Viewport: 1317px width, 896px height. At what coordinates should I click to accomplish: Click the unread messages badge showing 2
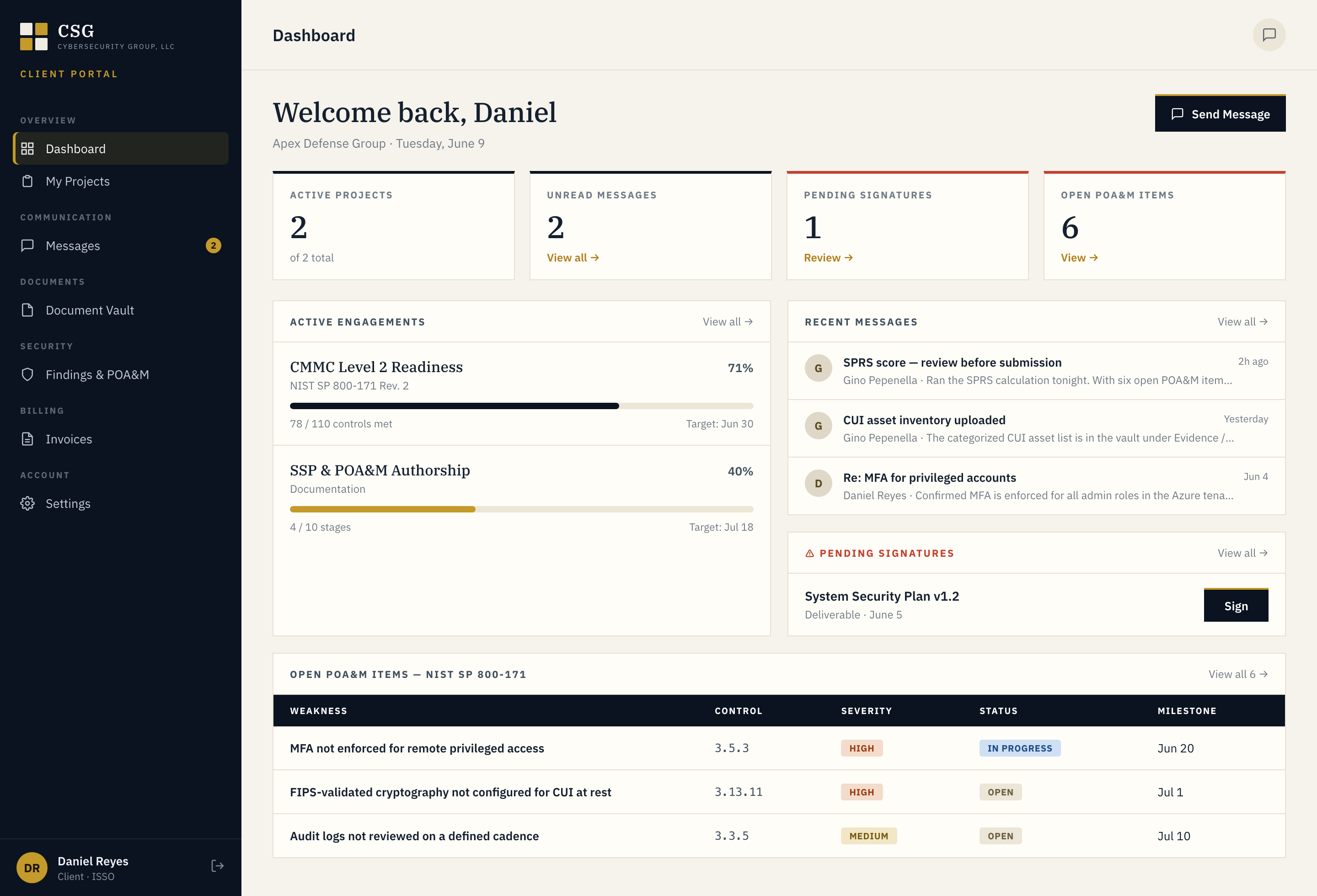tap(213, 246)
